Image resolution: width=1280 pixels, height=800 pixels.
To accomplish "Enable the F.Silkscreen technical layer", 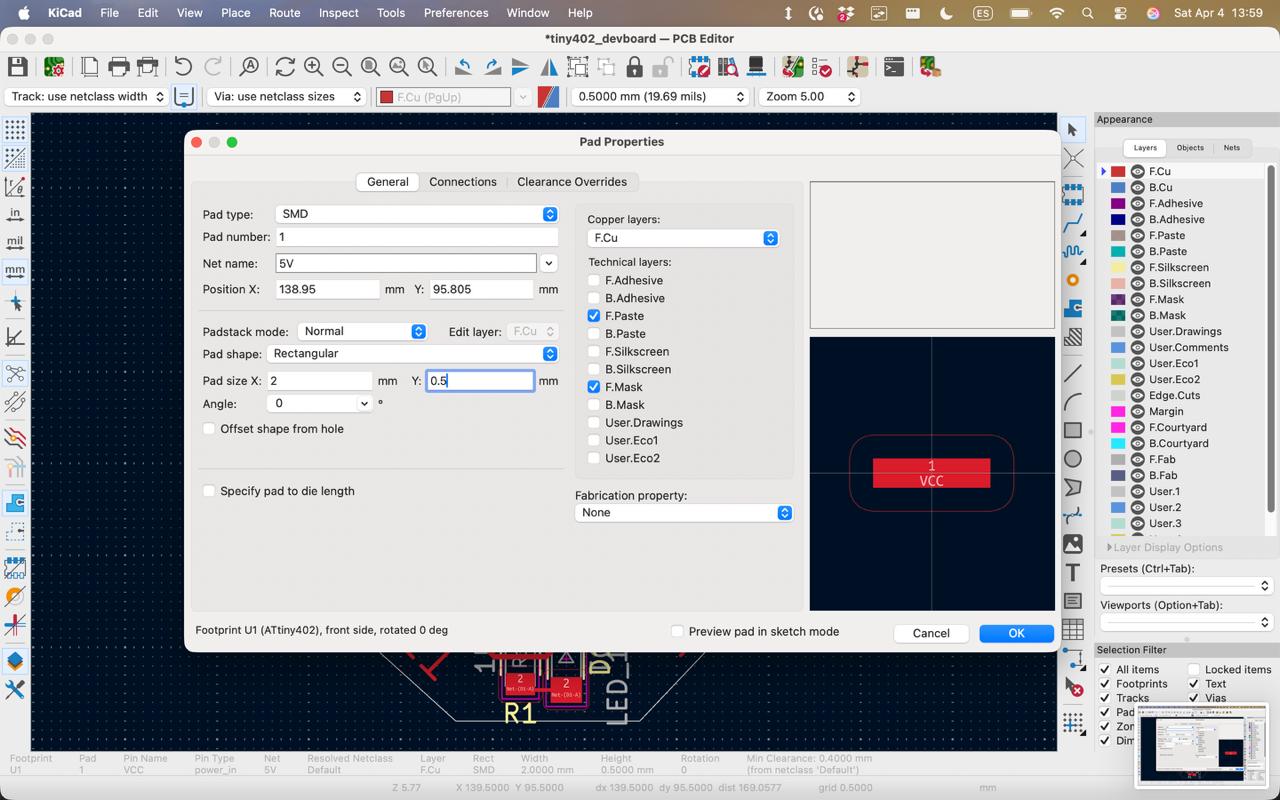I will pos(593,351).
